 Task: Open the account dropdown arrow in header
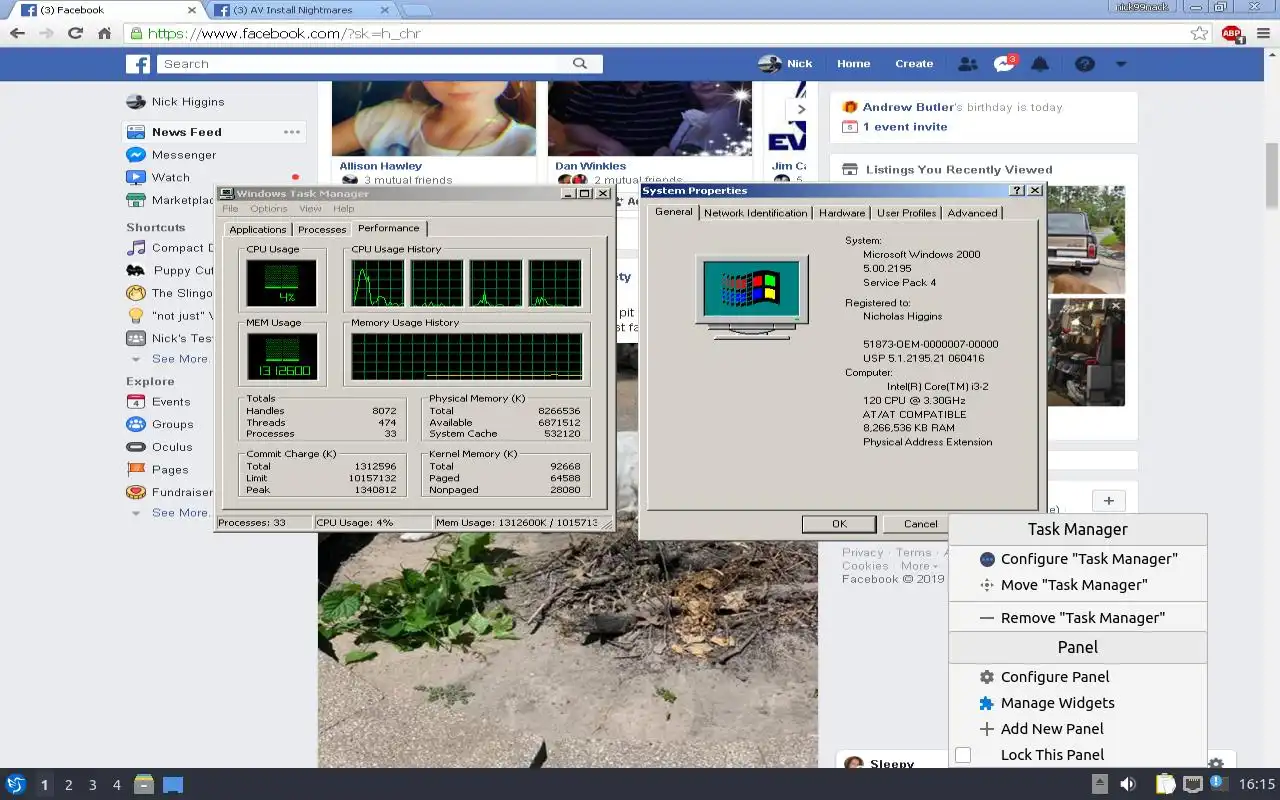click(1120, 64)
